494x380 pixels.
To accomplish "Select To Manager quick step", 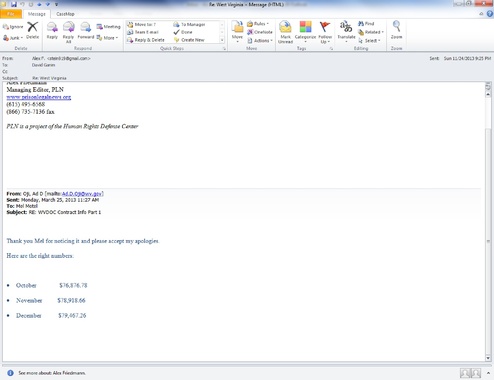I will pyautogui.click(x=189, y=24).
